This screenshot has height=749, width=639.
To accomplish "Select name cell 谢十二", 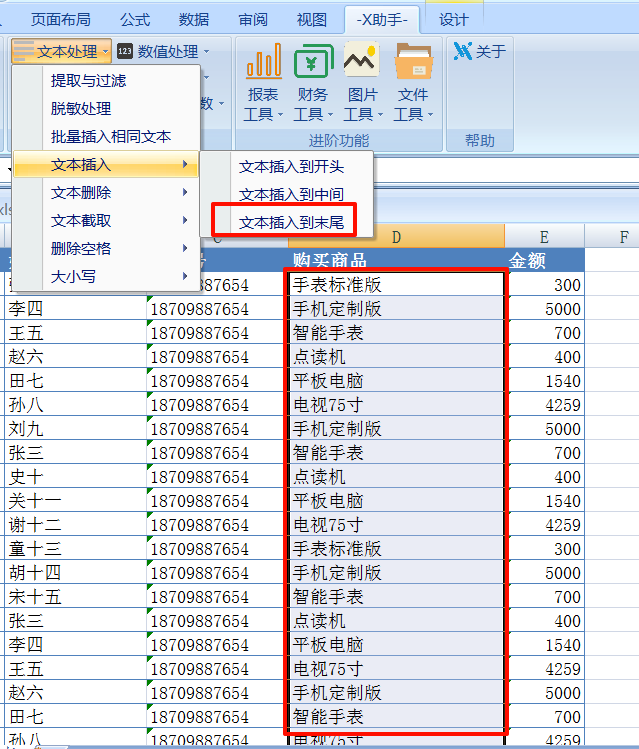I will point(75,524).
